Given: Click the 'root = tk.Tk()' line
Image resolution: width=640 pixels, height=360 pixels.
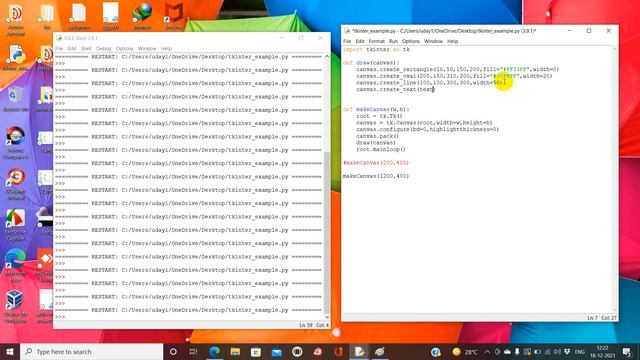Looking at the screenshot, I should tap(379, 116).
